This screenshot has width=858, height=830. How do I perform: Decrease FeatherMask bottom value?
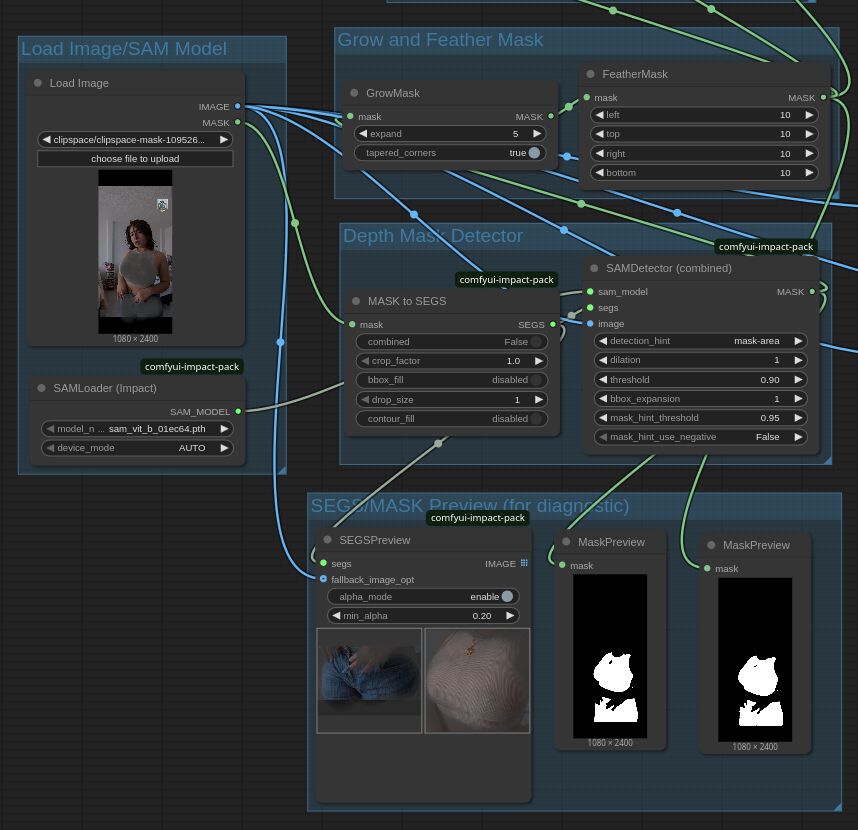[600, 172]
